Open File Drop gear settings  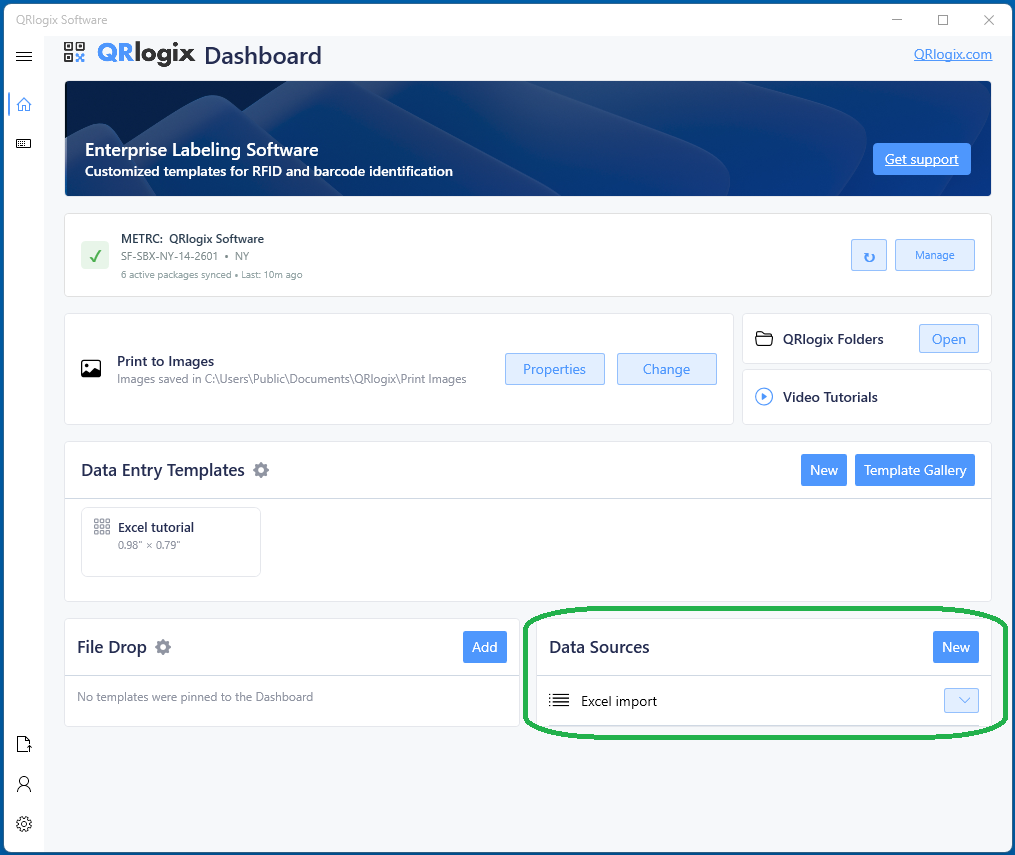click(163, 647)
